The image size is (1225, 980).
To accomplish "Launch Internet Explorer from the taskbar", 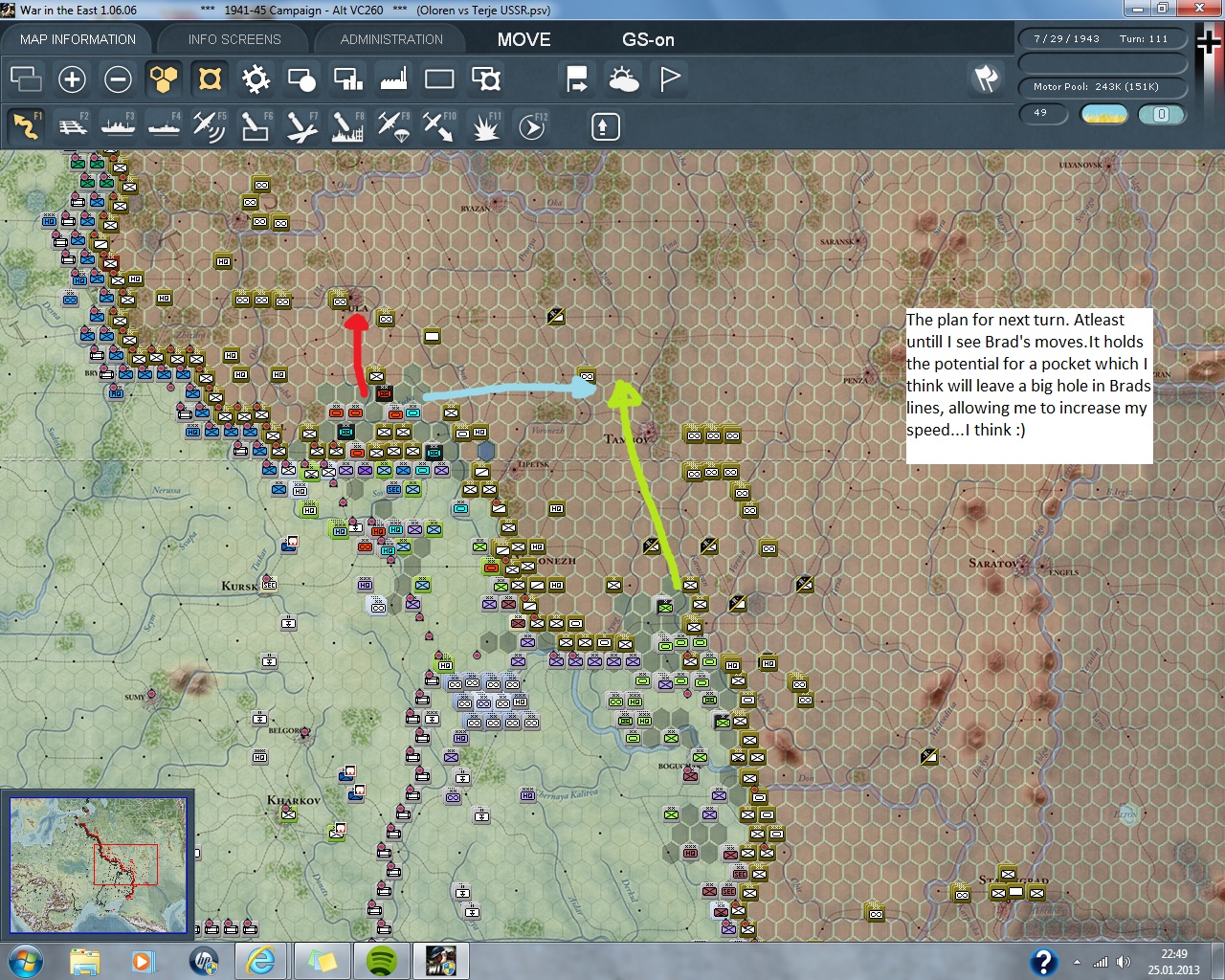I will tap(261, 961).
